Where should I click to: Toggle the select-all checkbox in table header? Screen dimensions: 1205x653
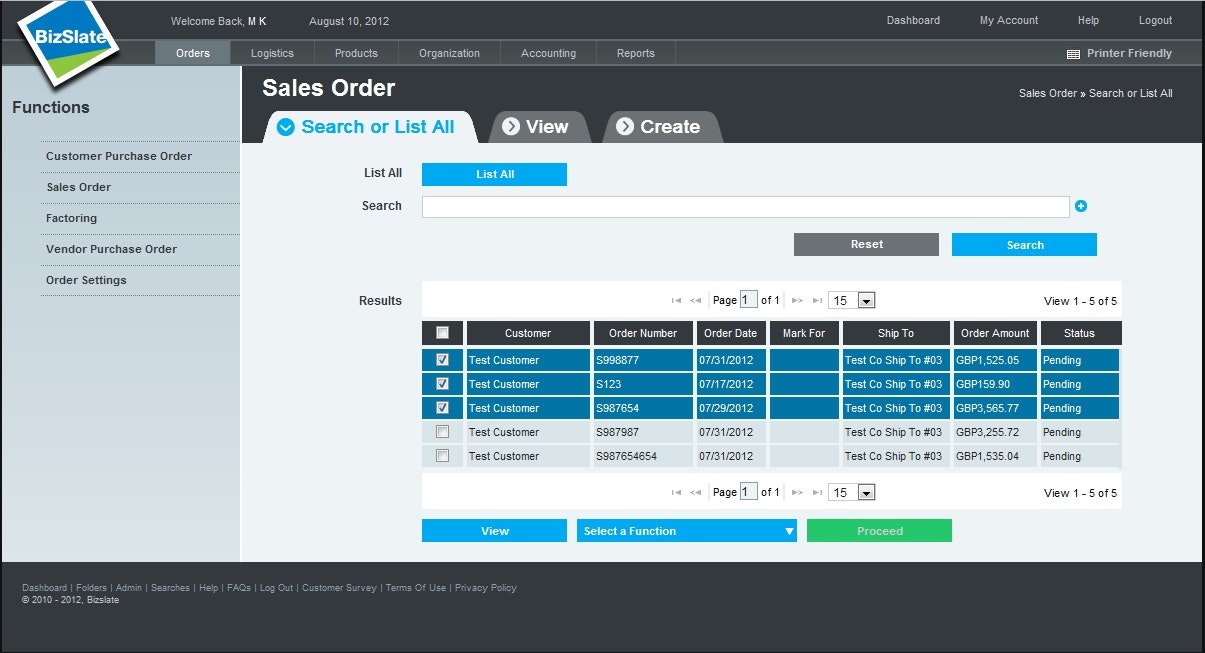(x=441, y=332)
